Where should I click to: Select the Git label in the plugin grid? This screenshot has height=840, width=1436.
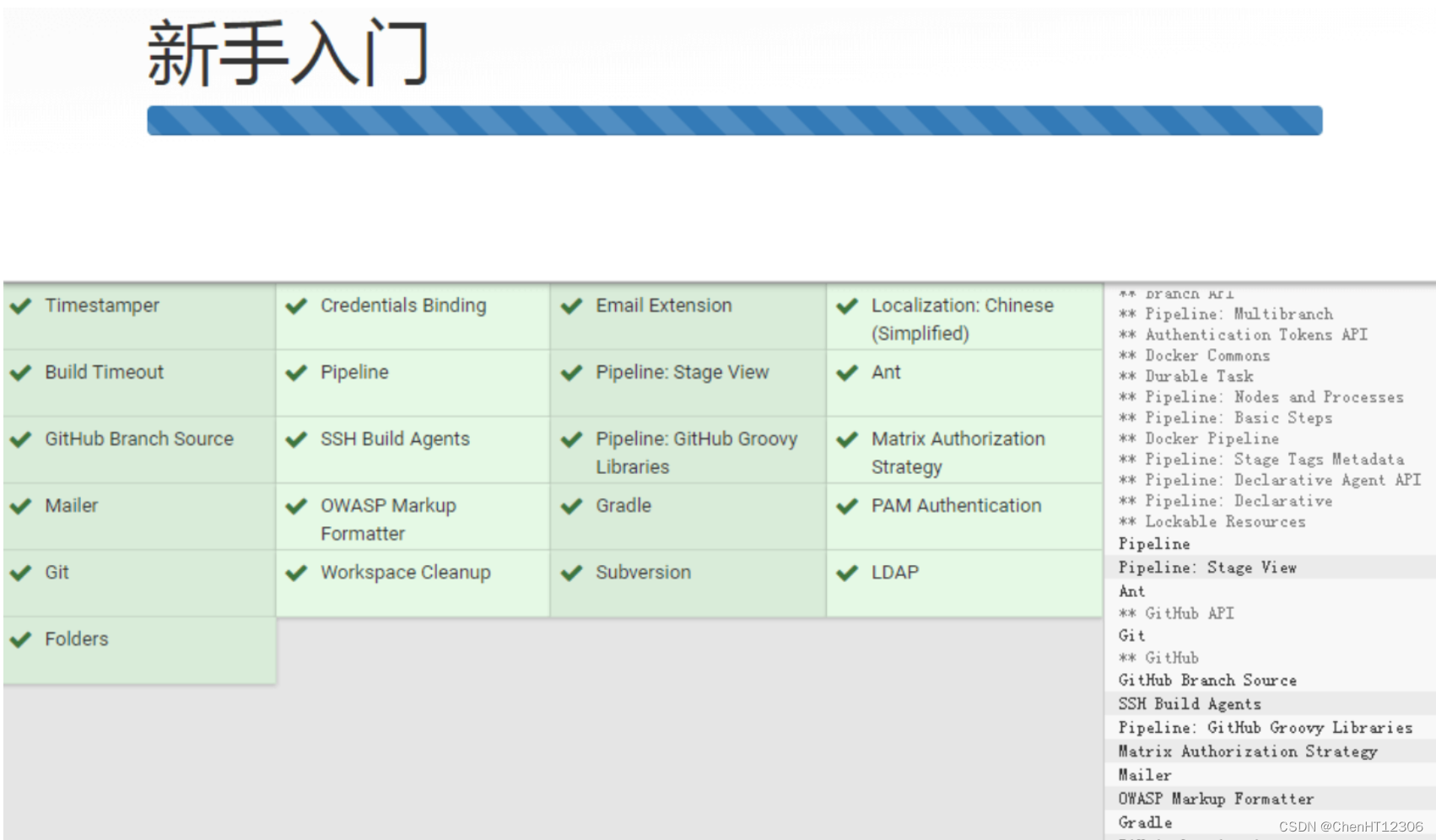tap(57, 572)
